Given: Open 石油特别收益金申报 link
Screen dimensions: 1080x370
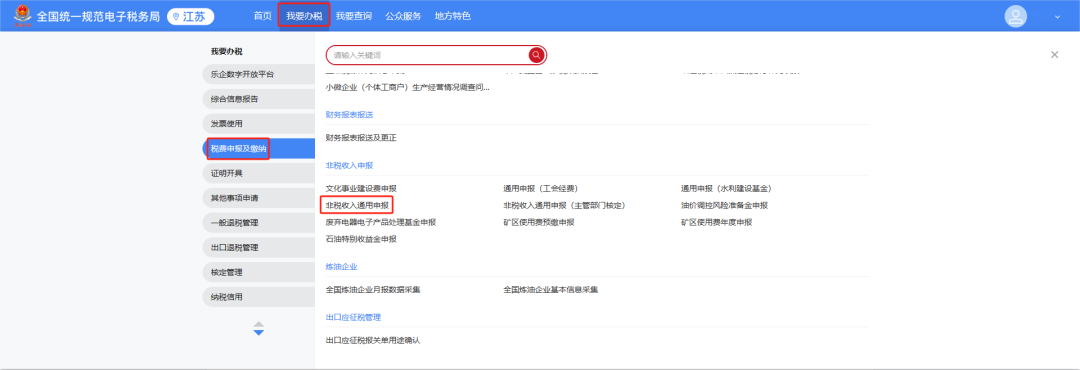Looking at the screenshot, I should pyautogui.click(x=361, y=239).
